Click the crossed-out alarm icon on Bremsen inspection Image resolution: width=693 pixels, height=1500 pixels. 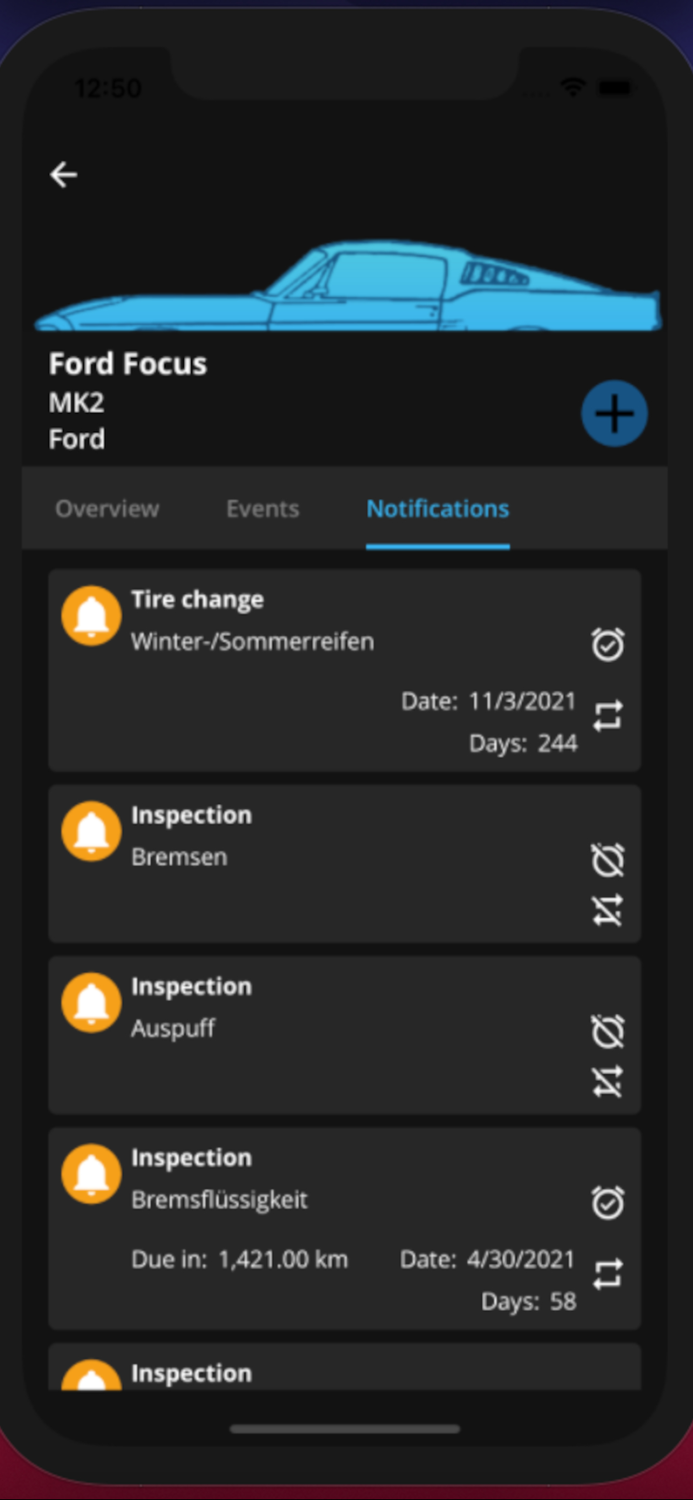tap(608, 861)
